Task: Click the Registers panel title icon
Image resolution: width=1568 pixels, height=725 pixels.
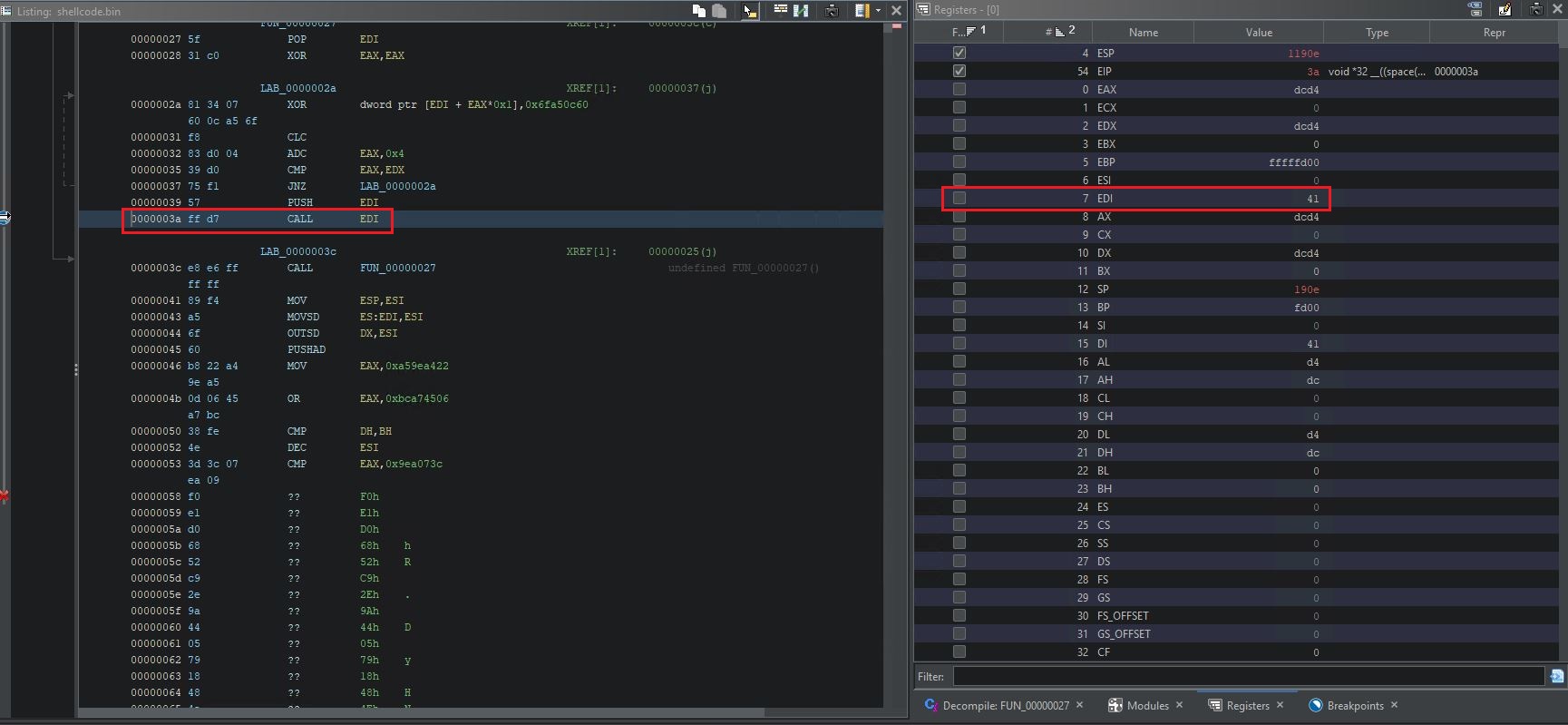Action: [924, 9]
